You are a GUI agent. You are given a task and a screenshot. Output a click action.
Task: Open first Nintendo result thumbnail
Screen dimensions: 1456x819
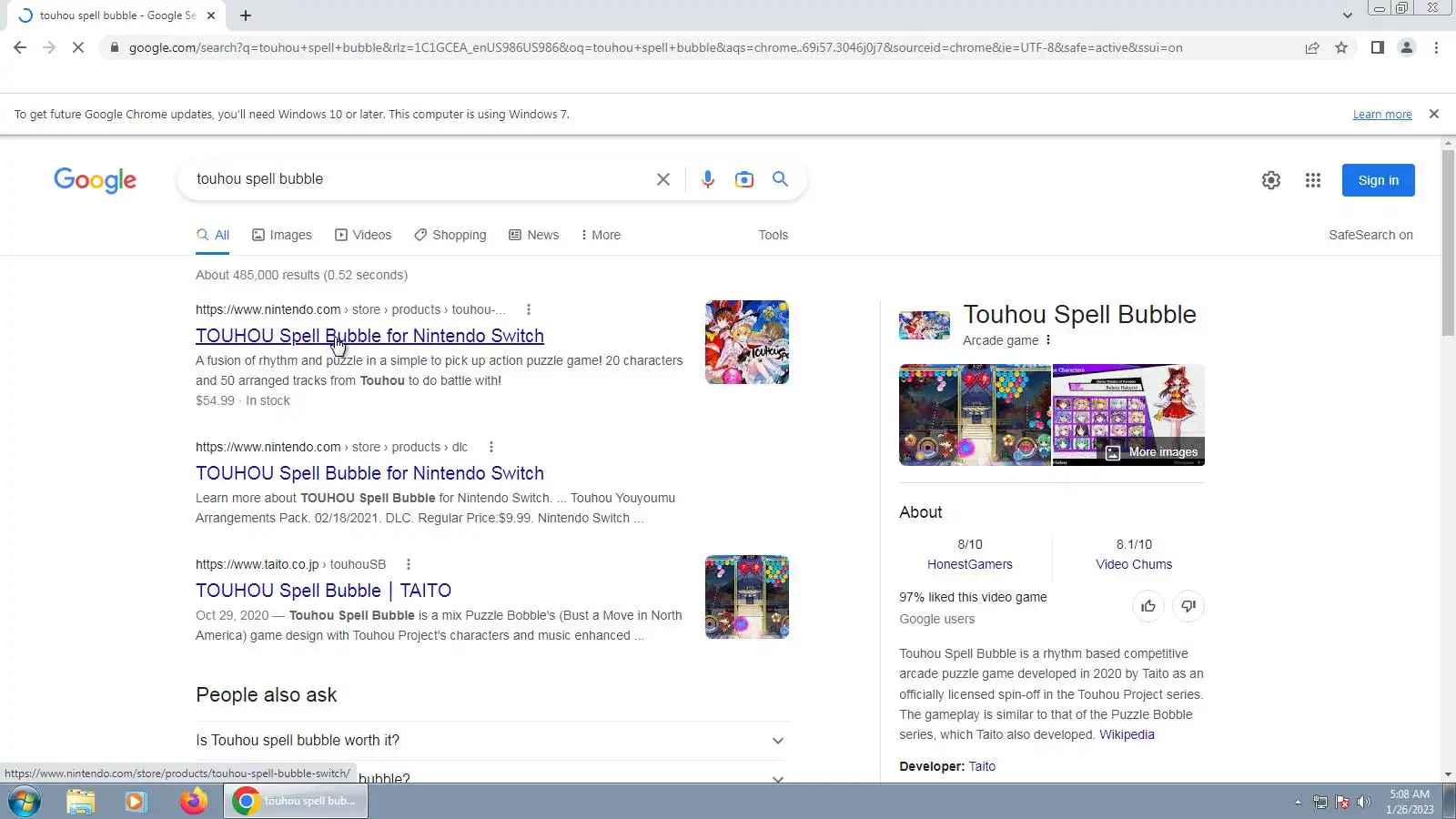[x=747, y=342]
